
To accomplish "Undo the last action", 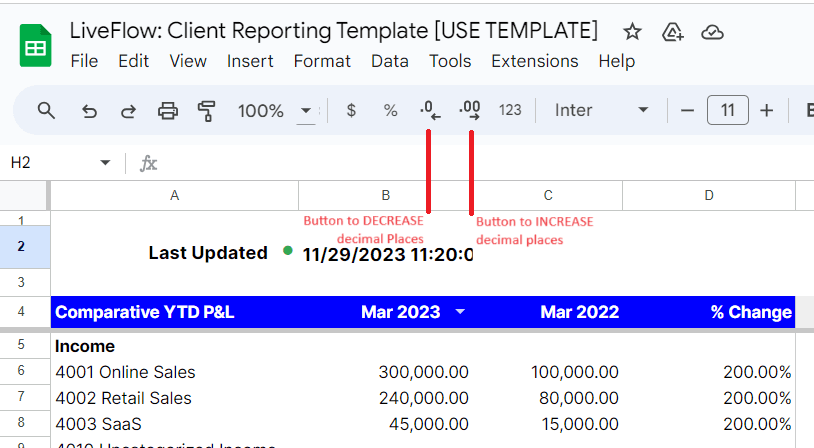I will click(89, 111).
